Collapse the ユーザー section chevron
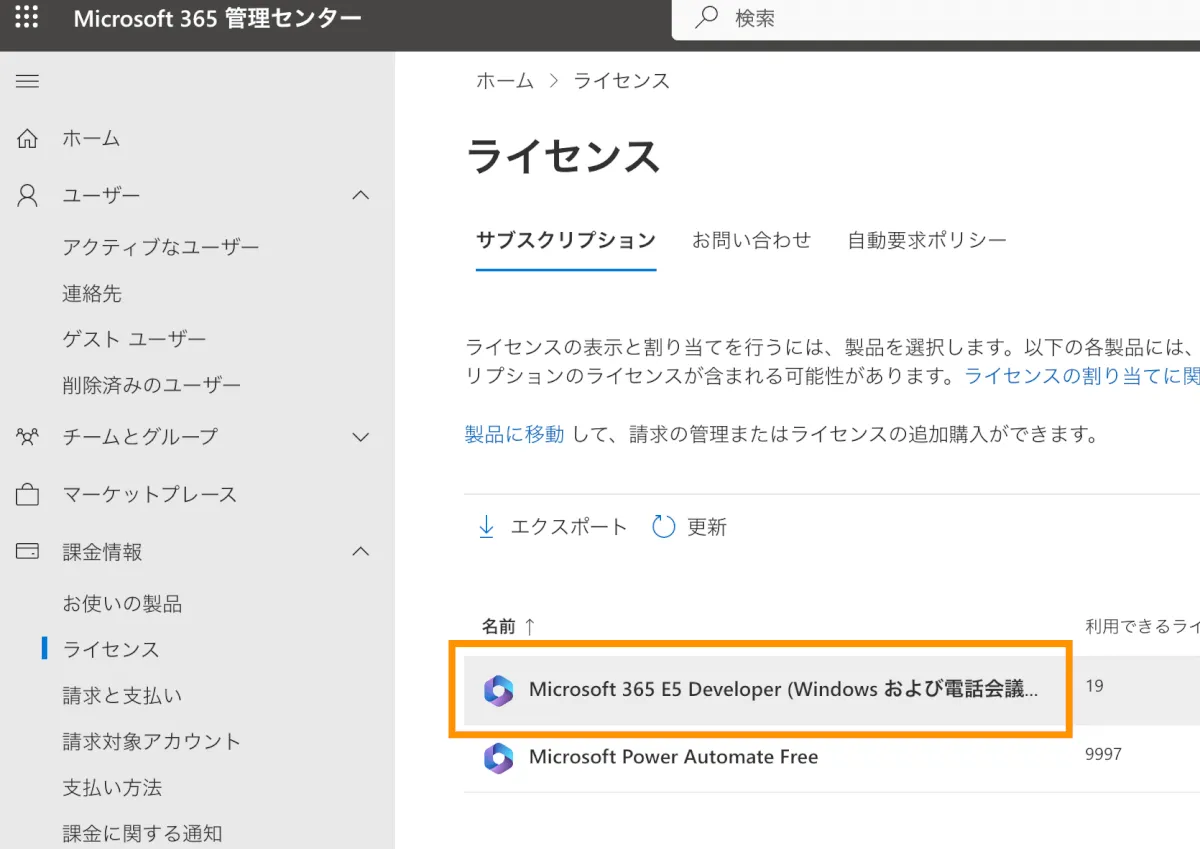This screenshot has width=1200, height=849. coord(361,196)
